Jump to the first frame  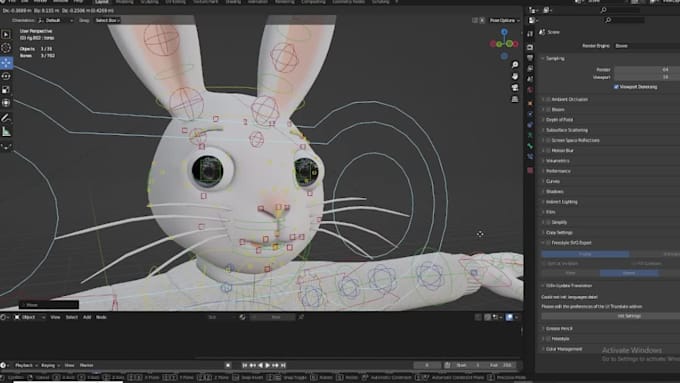click(x=245, y=365)
